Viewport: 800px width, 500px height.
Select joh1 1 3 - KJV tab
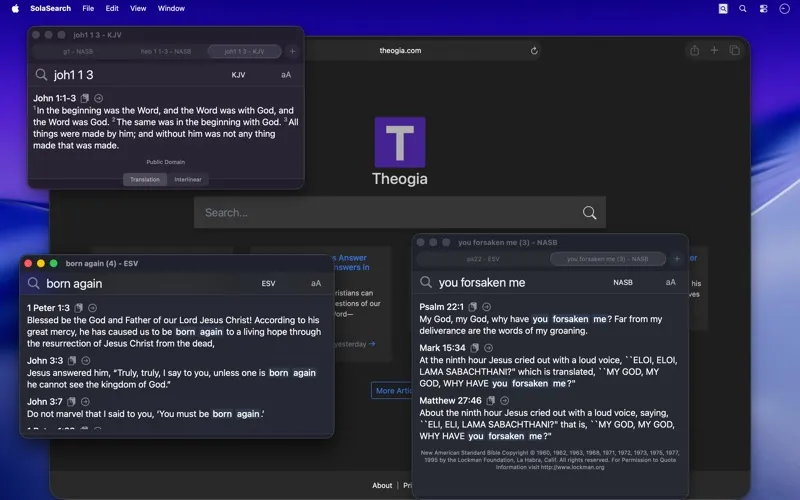244,51
